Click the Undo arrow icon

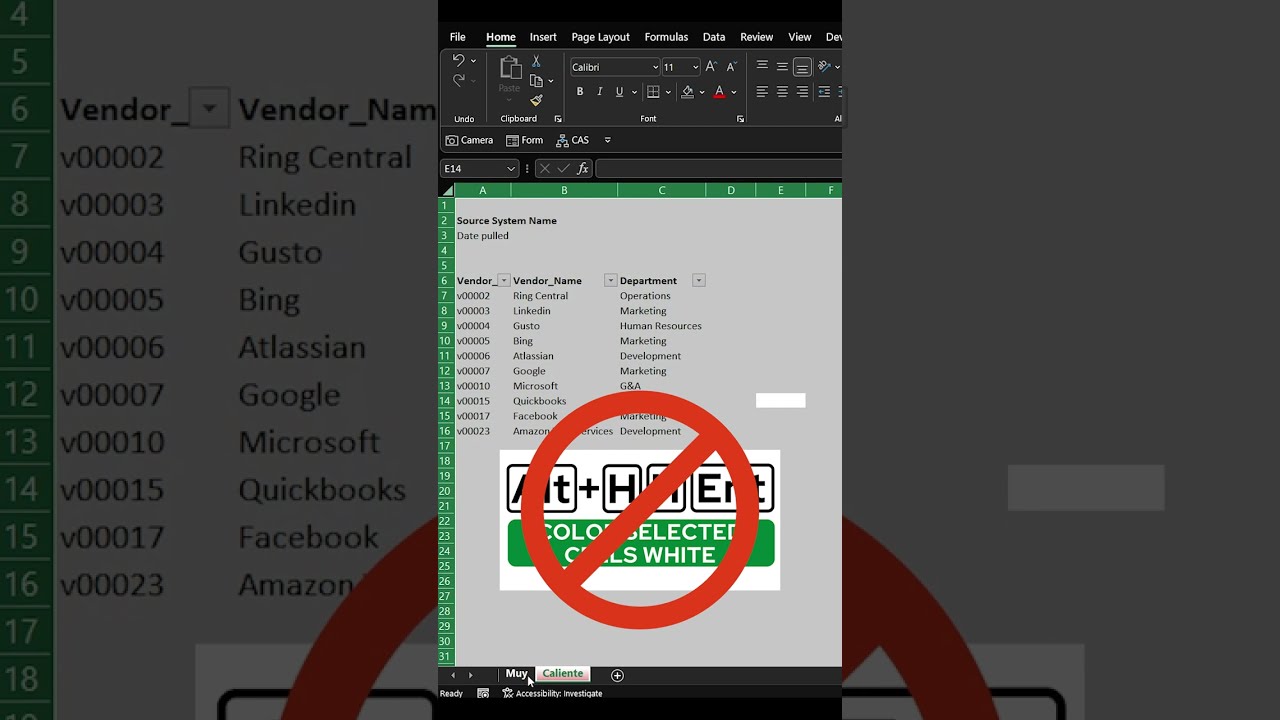tap(458, 61)
